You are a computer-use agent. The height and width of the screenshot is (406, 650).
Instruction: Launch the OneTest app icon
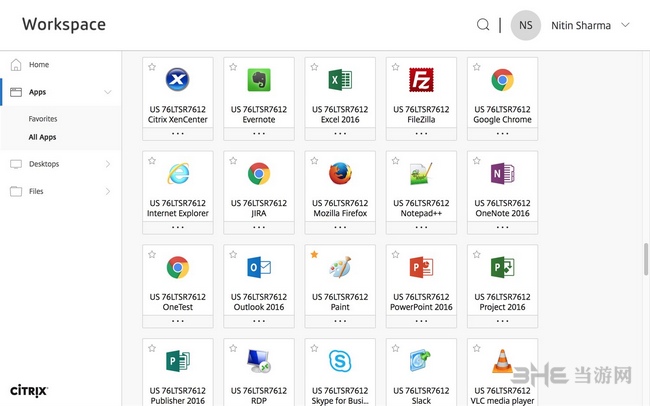pos(177,267)
